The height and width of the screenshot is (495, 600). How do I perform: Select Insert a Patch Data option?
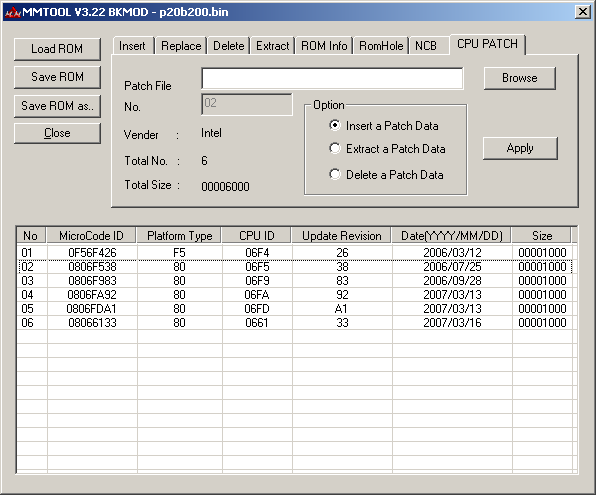pyautogui.click(x=336, y=126)
